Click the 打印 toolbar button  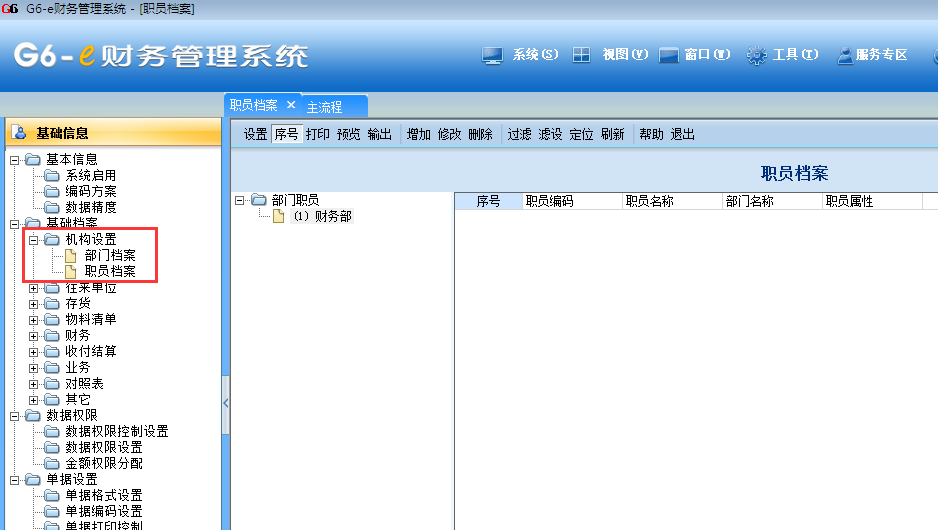tap(318, 134)
